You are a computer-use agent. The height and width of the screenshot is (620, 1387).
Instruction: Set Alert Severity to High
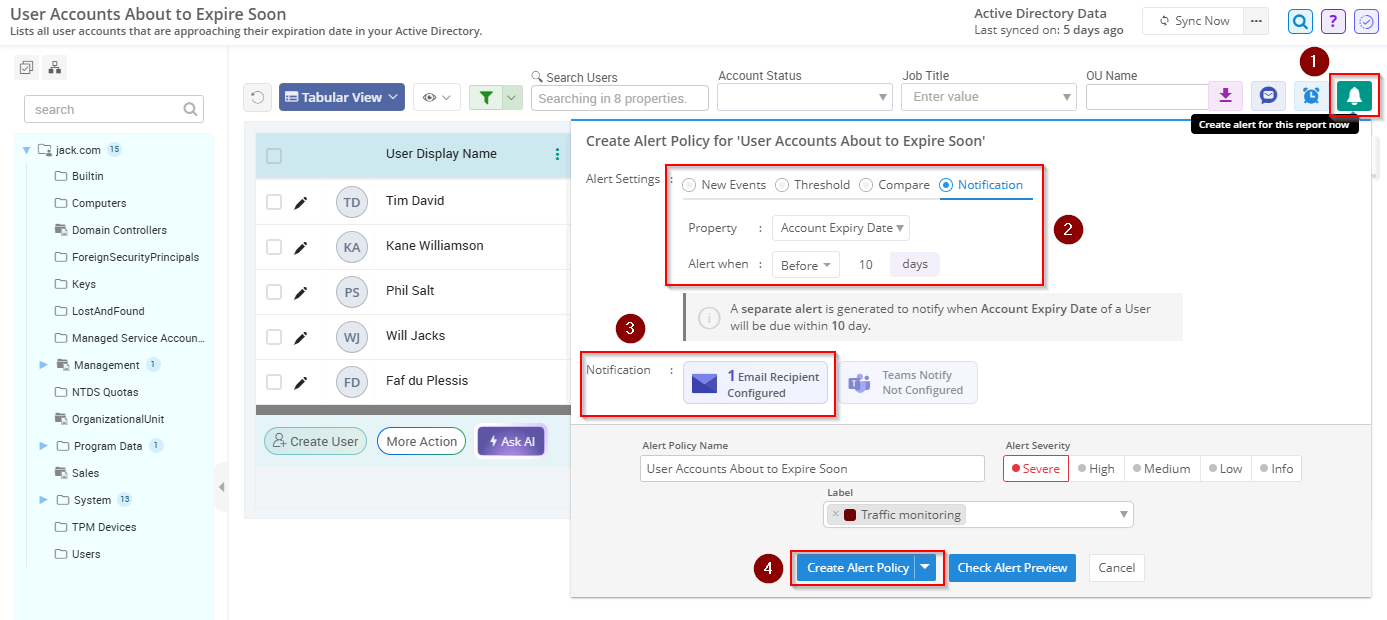coord(1097,467)
